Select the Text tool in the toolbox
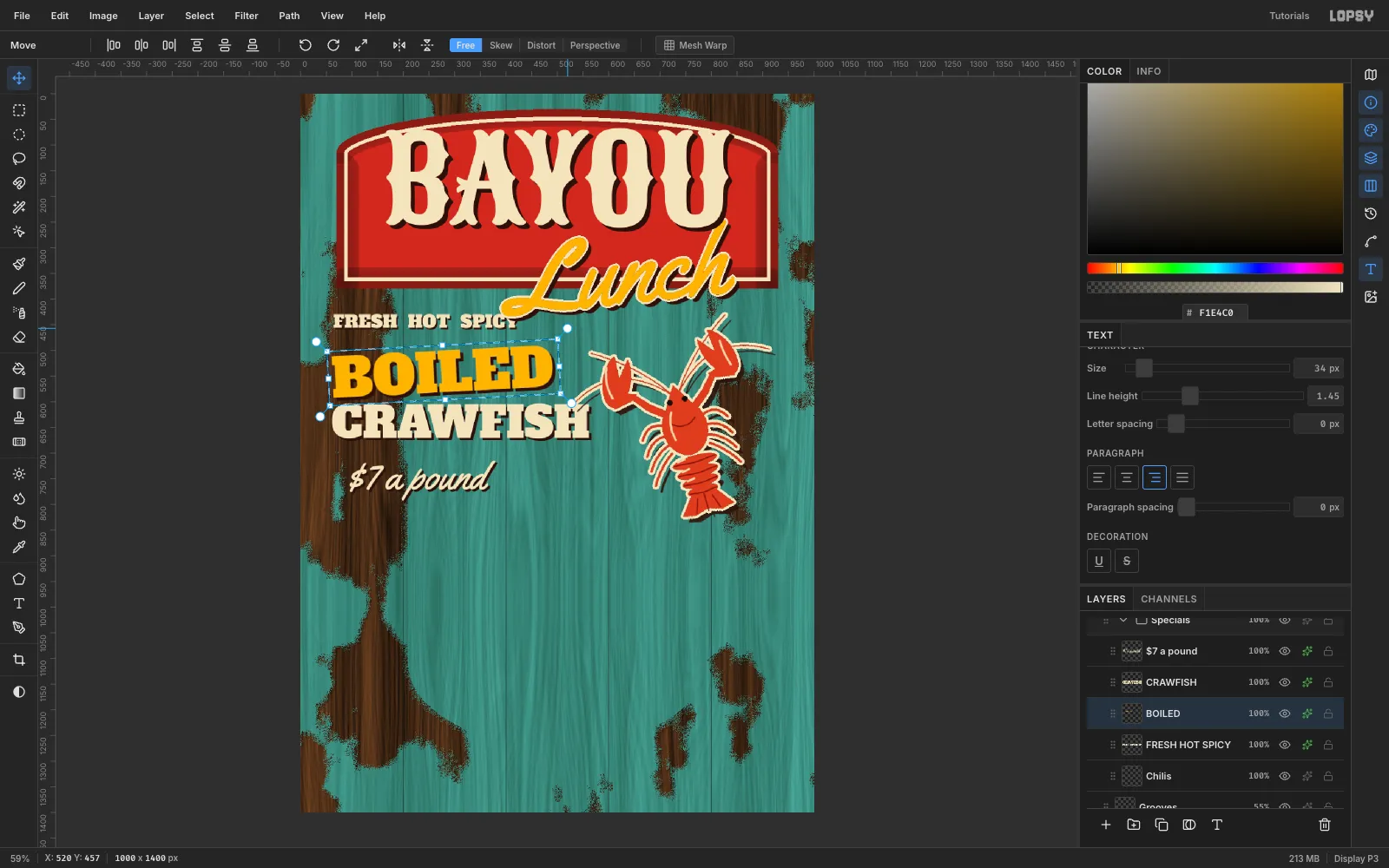The width and height of the screenshot is (1389, 868). [19, 603]
